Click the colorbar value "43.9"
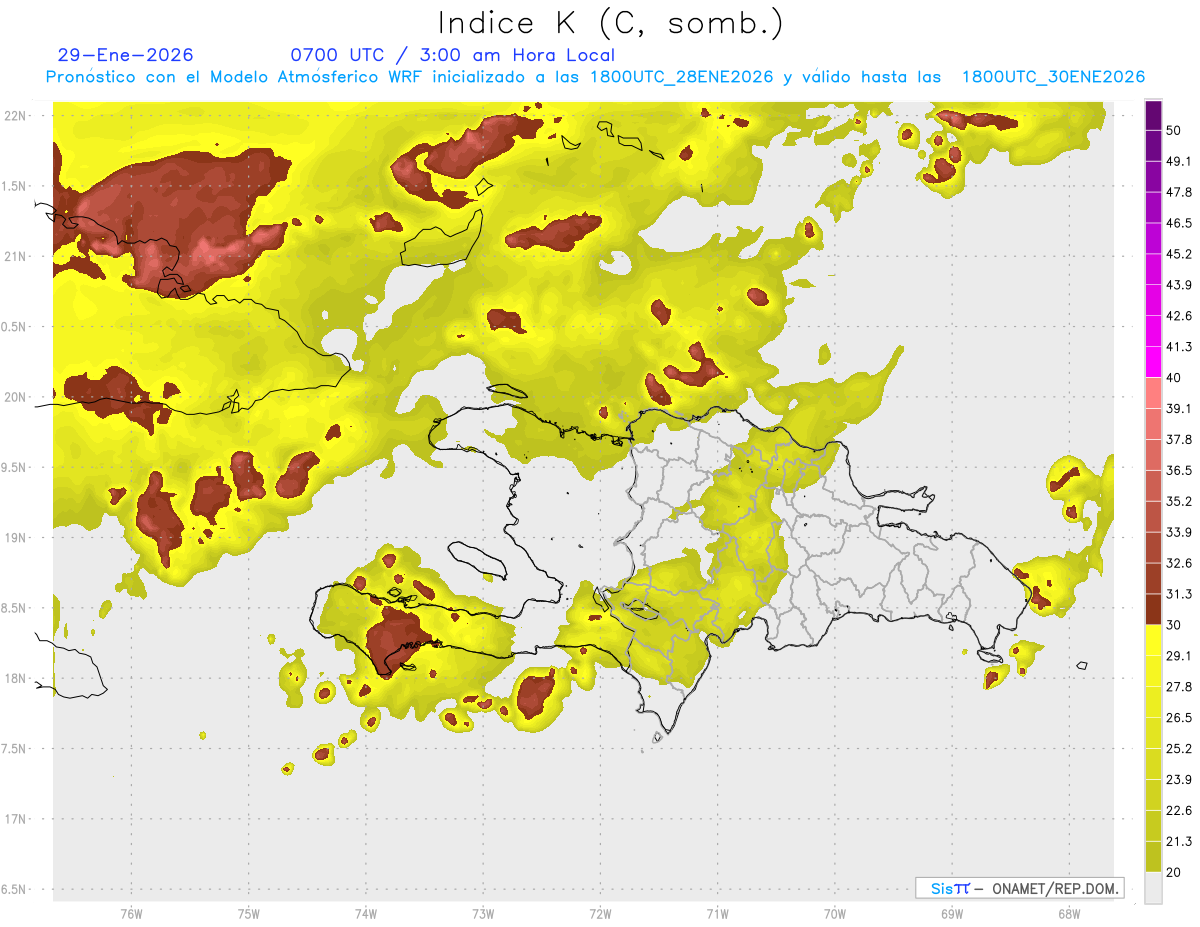 [x=1179, y=285]
